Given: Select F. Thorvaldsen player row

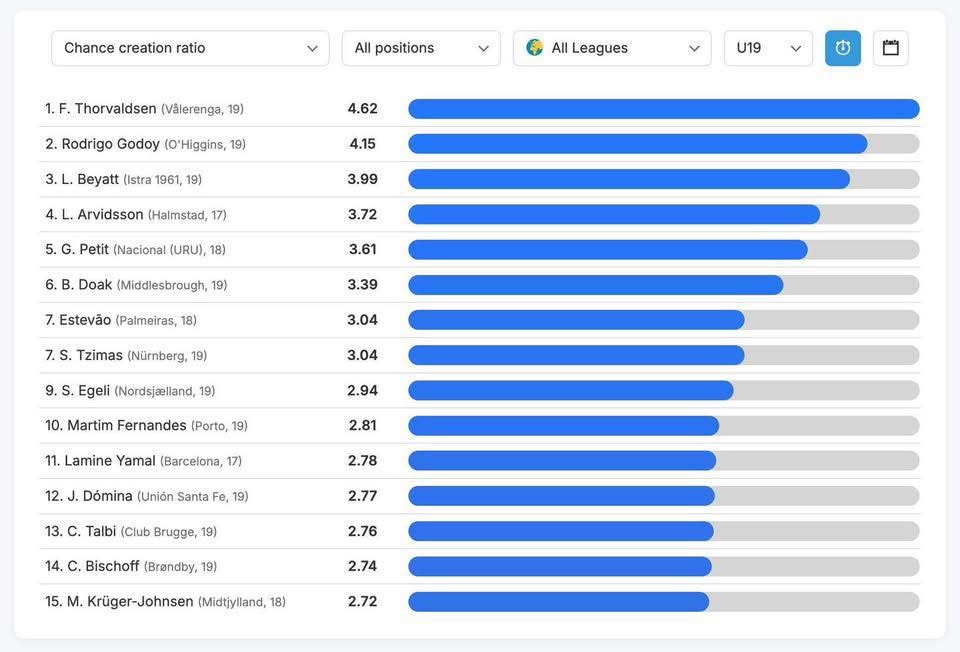Looking at the screenshot, I should 108,109.
